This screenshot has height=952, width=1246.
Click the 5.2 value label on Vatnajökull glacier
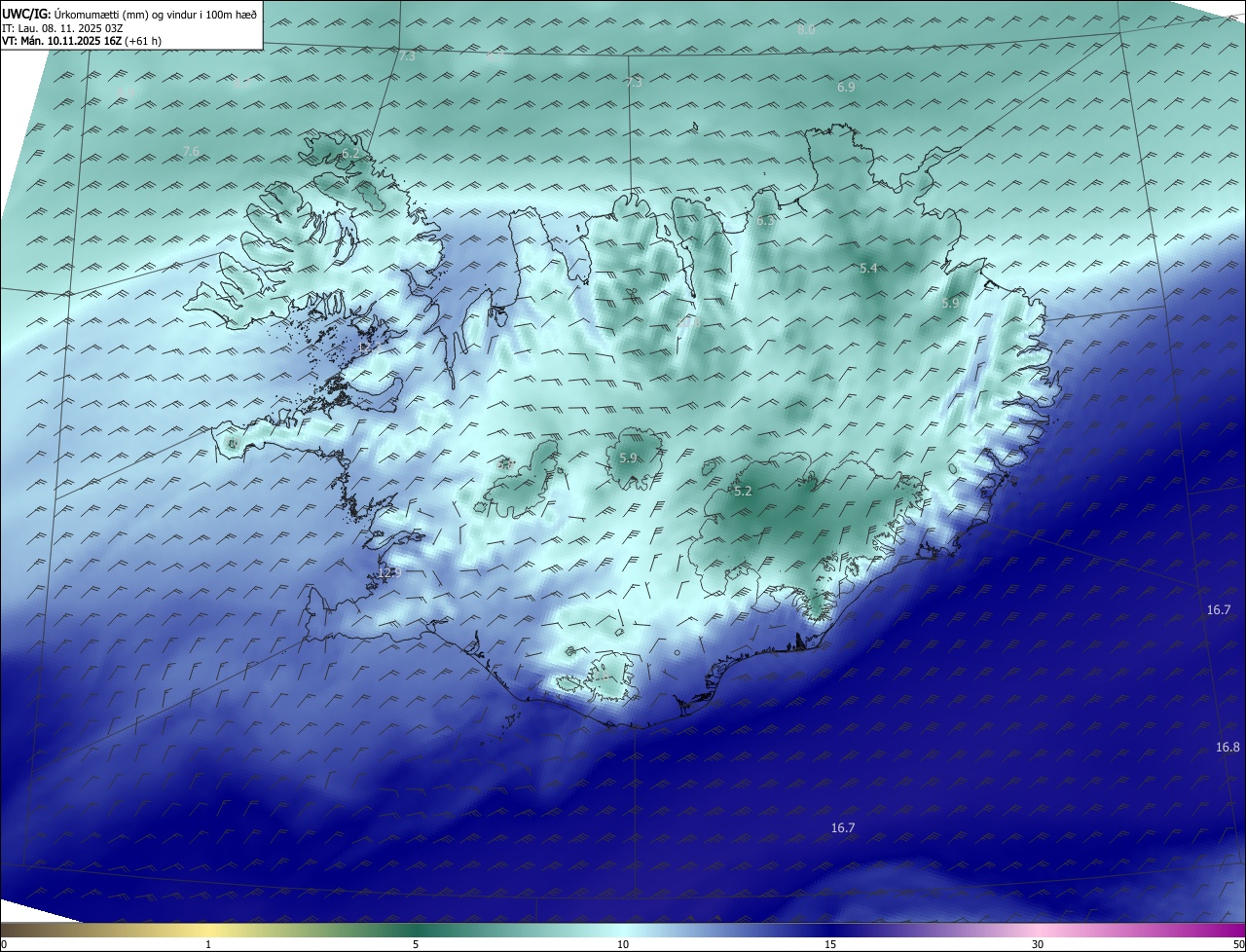pyautogui.click(x=744, y=492)
